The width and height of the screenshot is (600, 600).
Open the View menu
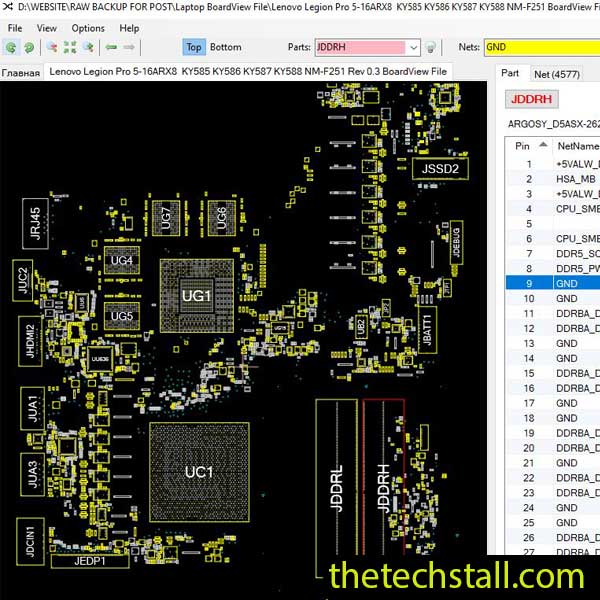[x=47, y=28]
